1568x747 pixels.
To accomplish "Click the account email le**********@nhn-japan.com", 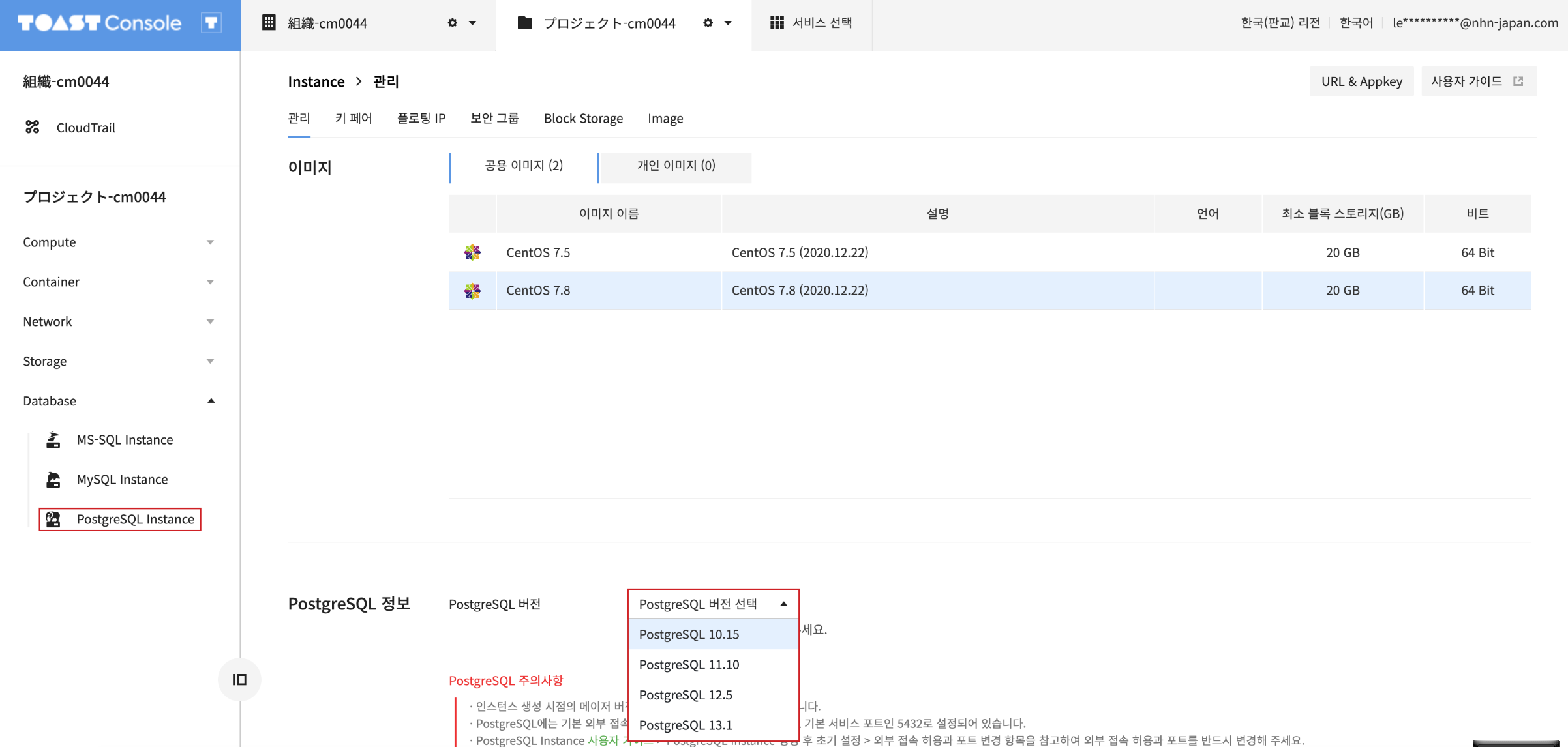I will [1475, 23].
